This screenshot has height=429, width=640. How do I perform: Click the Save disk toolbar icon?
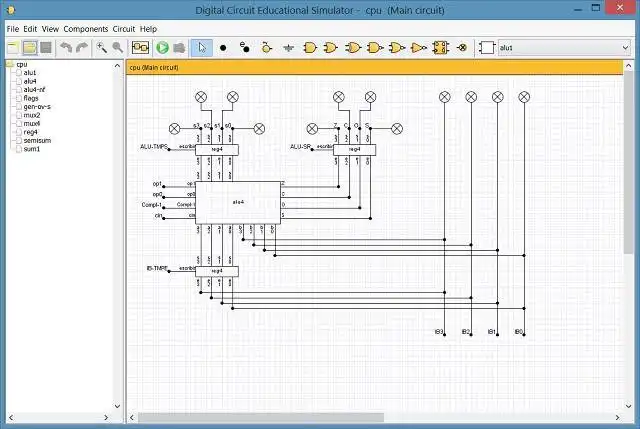tap(46, 48)
